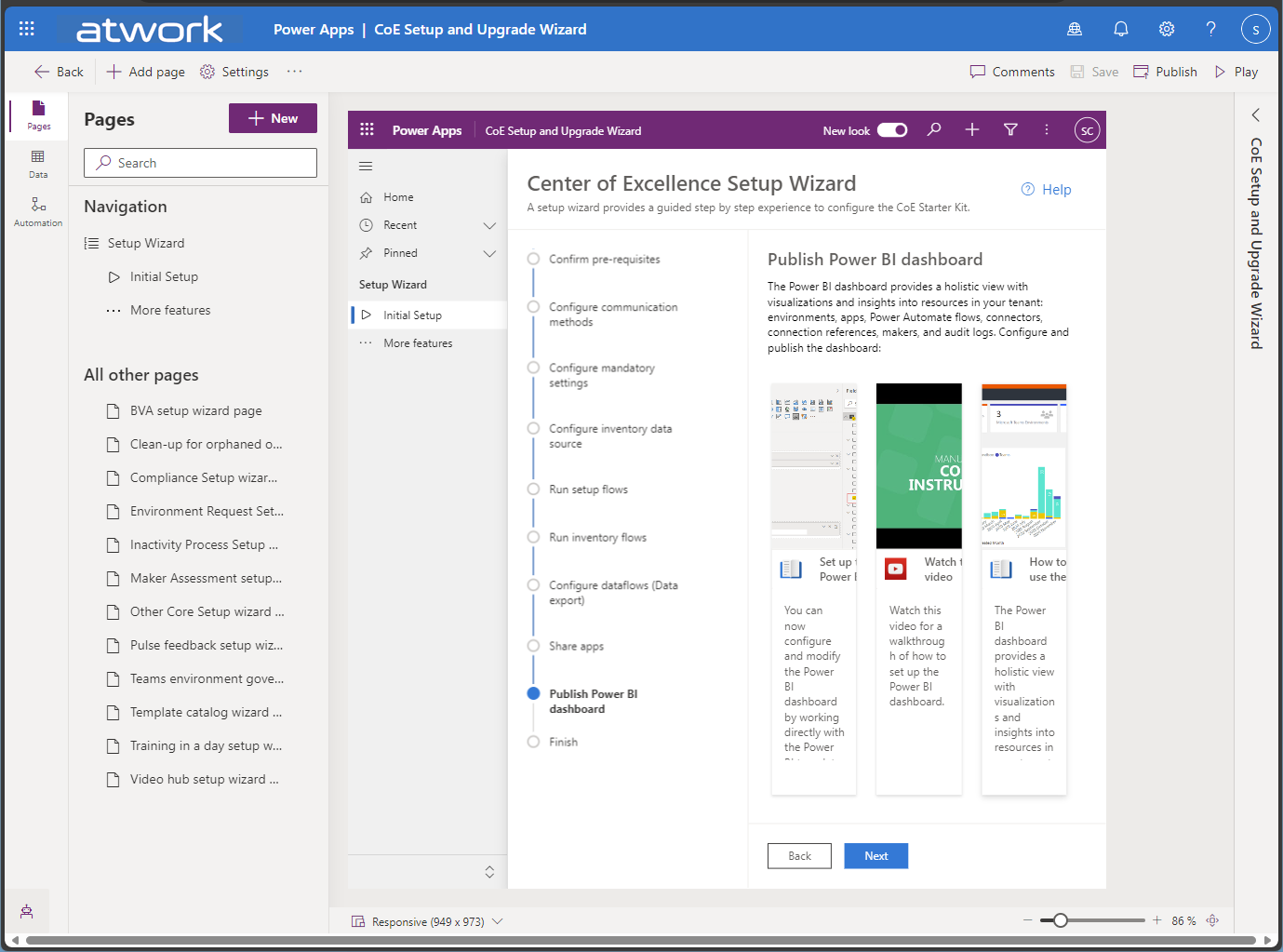Select Initial Setup in app navigation
Image resolution: width=1283 pixels, height=952 pixels.
412,315
